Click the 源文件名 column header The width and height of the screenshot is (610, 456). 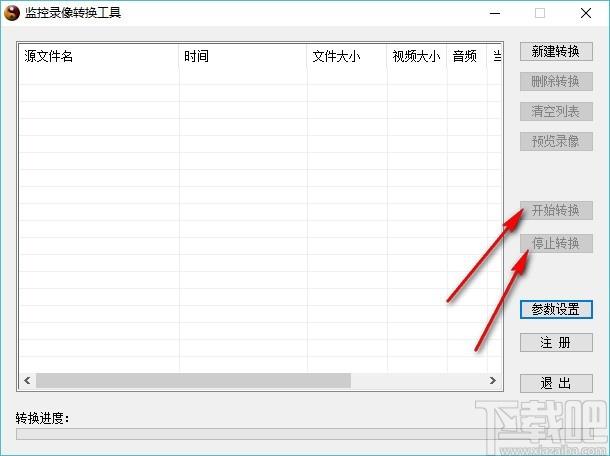[x=99, y=56]
